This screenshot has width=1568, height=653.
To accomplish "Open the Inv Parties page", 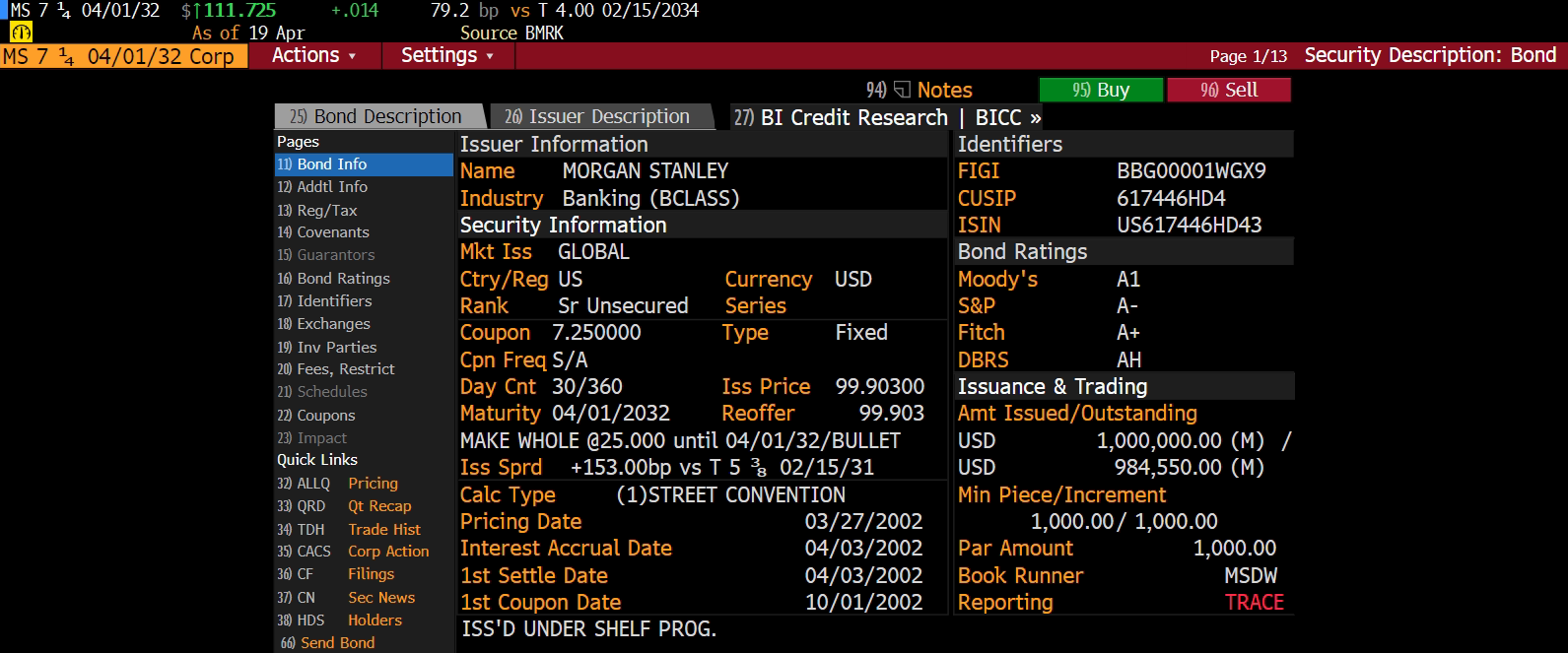I will (364, 347).
